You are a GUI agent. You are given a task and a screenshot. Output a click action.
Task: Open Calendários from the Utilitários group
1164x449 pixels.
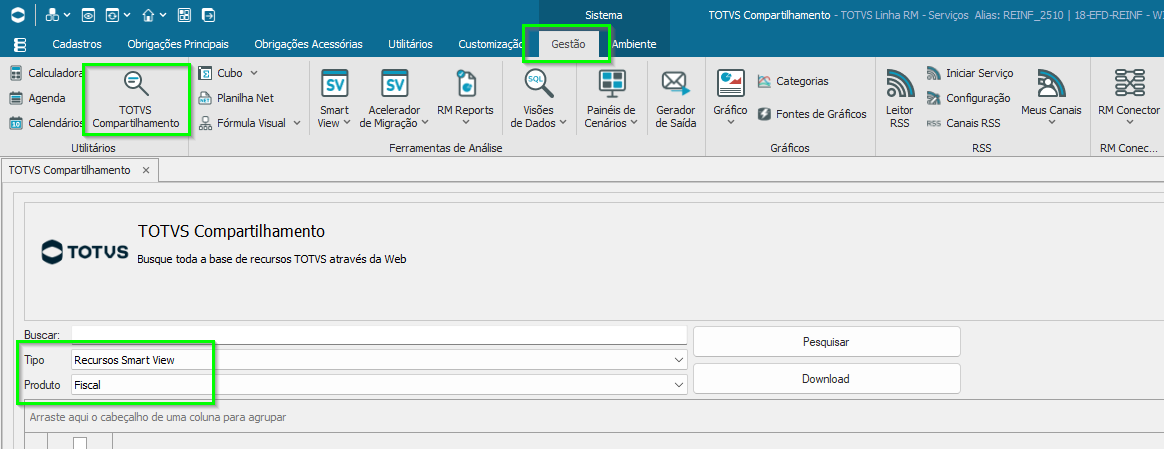(x=47, y=123)
